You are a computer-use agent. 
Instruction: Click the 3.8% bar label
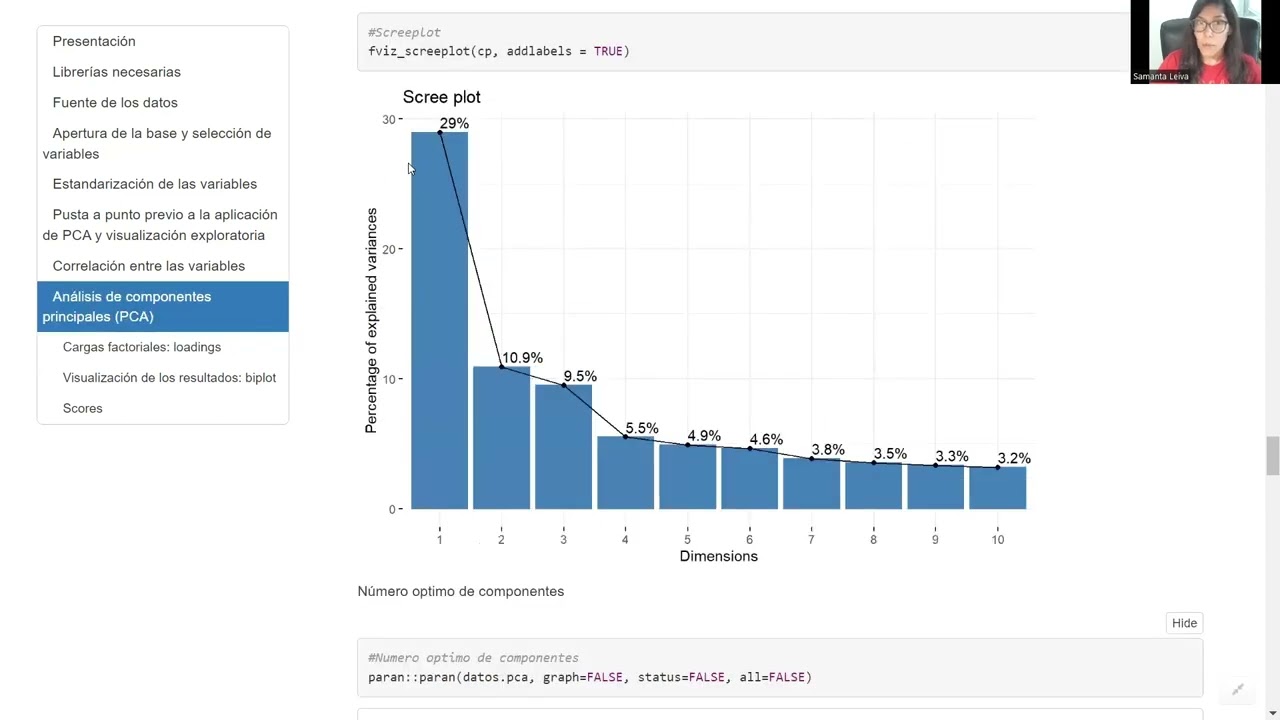828,449
